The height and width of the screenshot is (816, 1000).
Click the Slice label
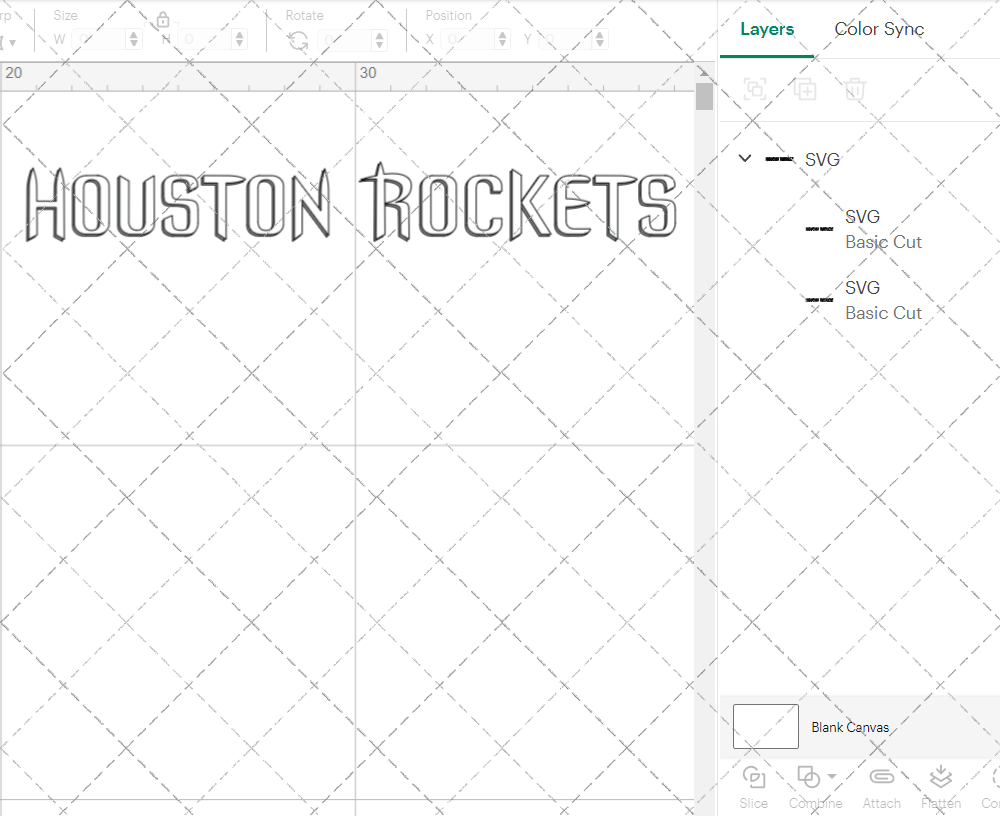point(754,803)
